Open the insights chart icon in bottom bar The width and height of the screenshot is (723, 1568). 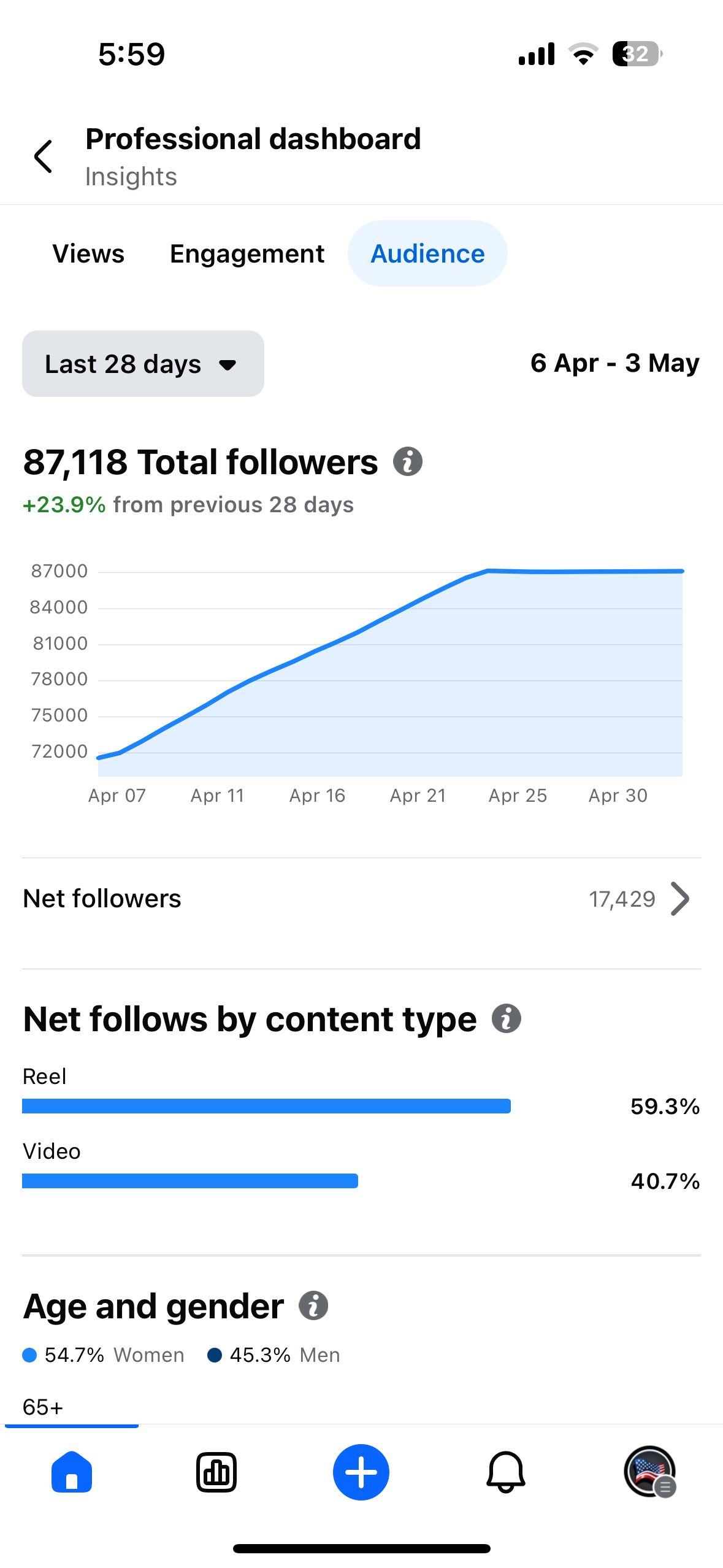coord(216,1472)
